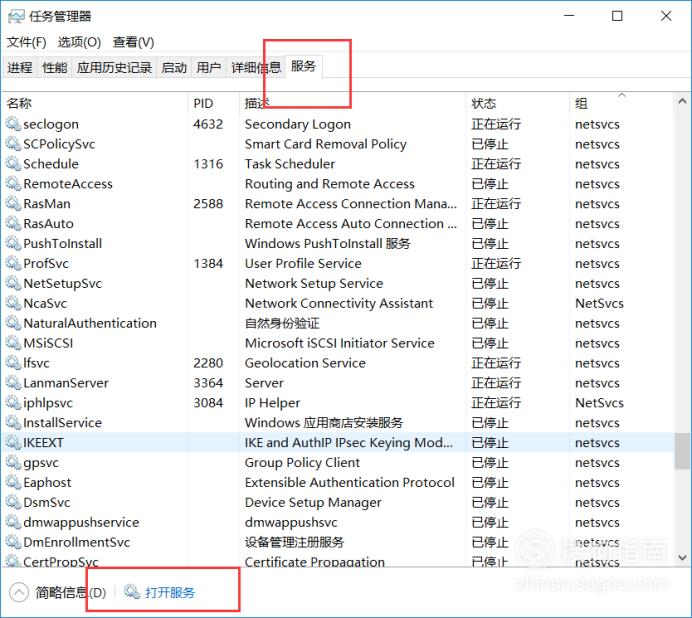Image resolution: width=692 pixels, height=618 pixels.
Task: Click the vertical scrollbar thumb
Action: coord(682,451)
